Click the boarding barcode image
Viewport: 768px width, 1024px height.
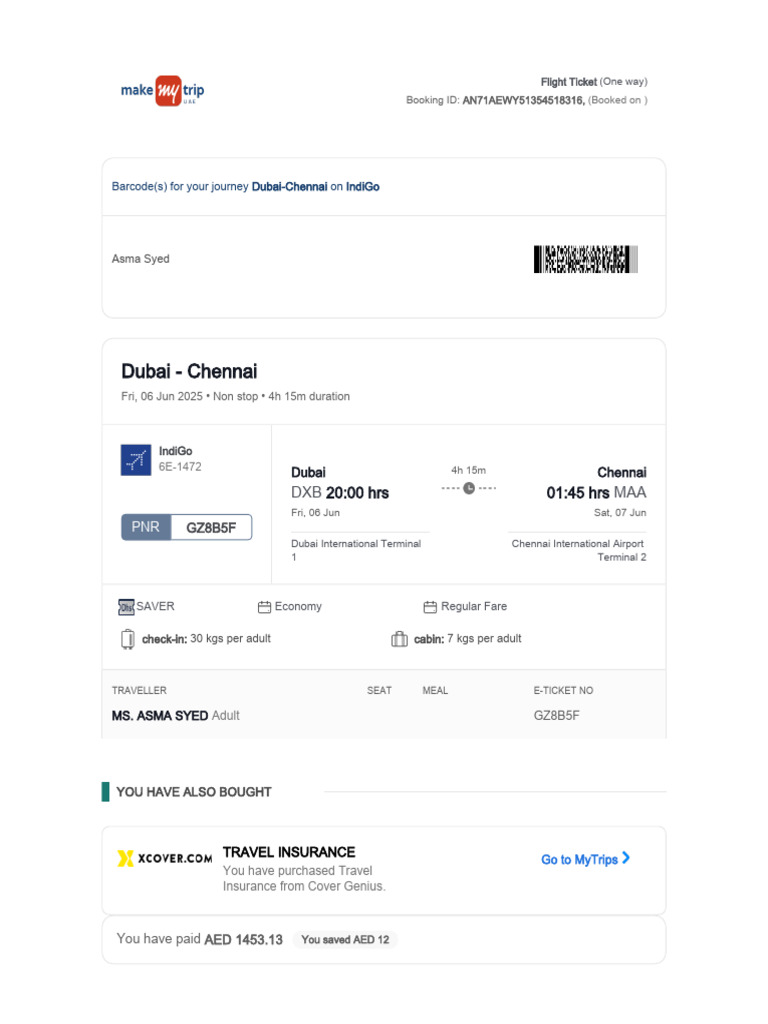point(585,259)
